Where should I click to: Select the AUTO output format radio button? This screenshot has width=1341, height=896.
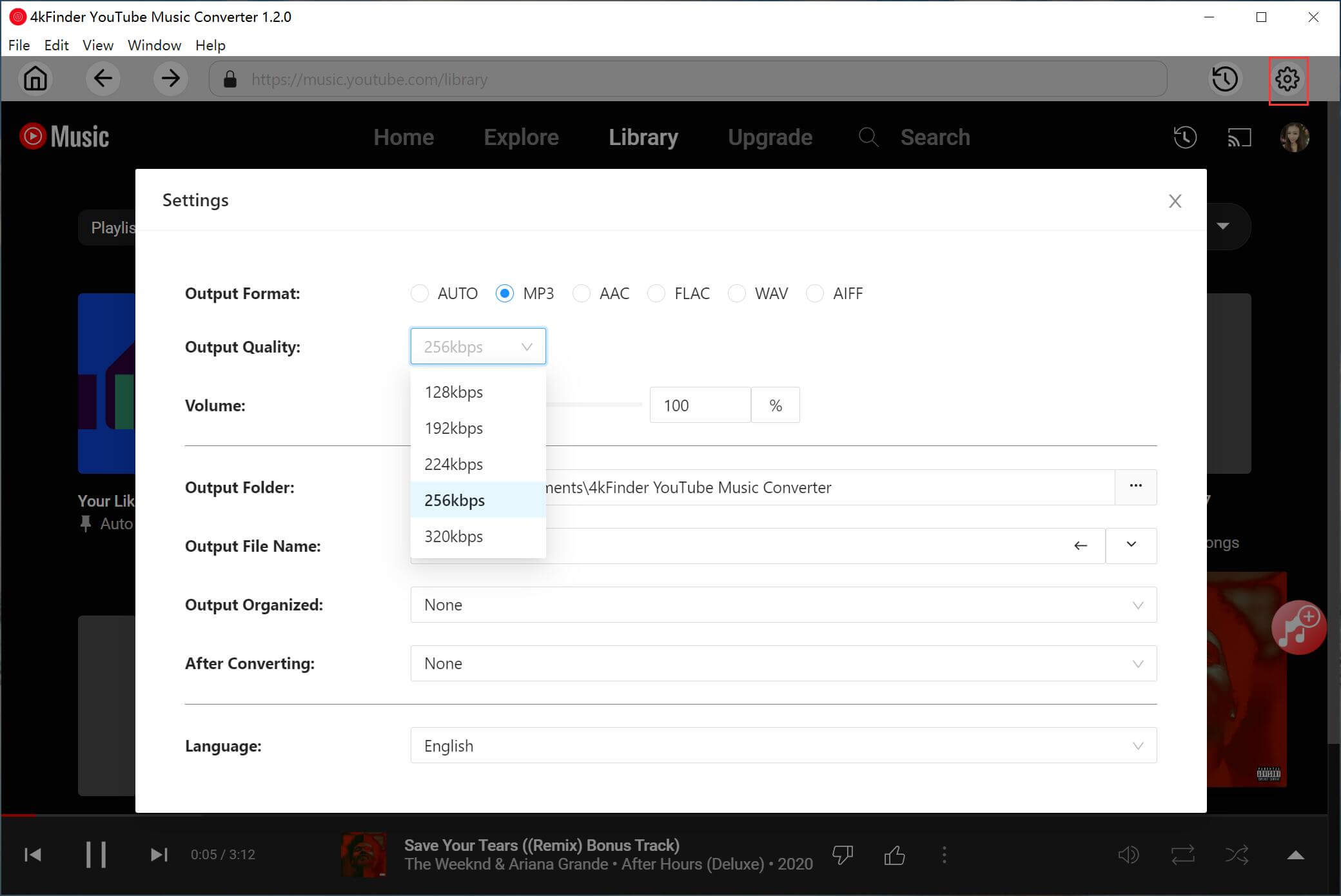pos(419,293)
